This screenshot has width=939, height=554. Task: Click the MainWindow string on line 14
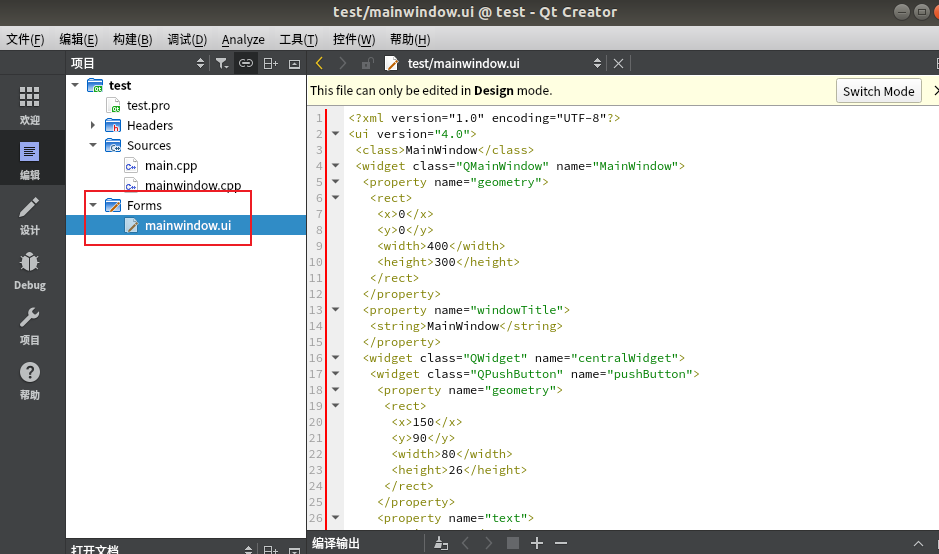click(463, 326)
